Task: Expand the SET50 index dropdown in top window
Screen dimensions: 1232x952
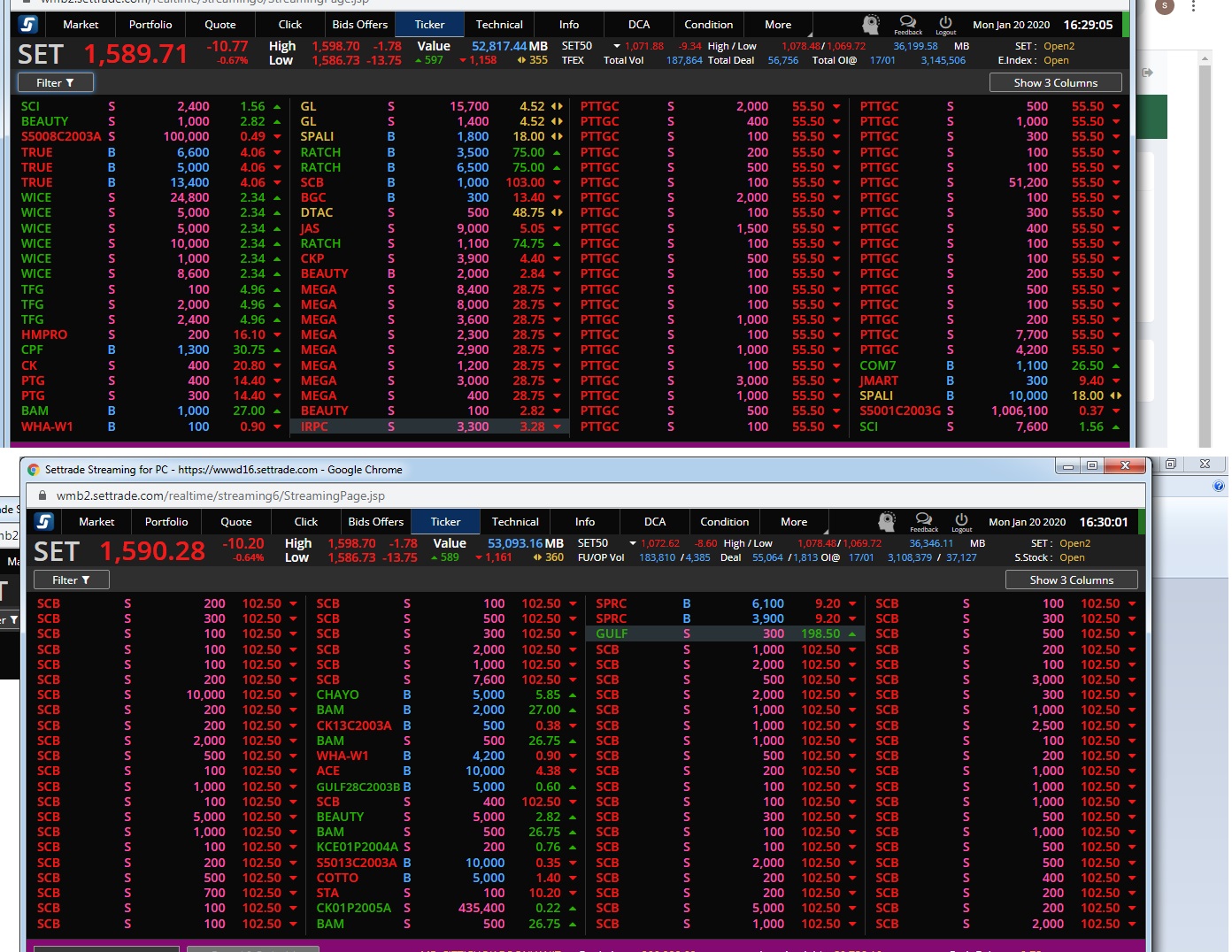Action: tap(617, 46)
